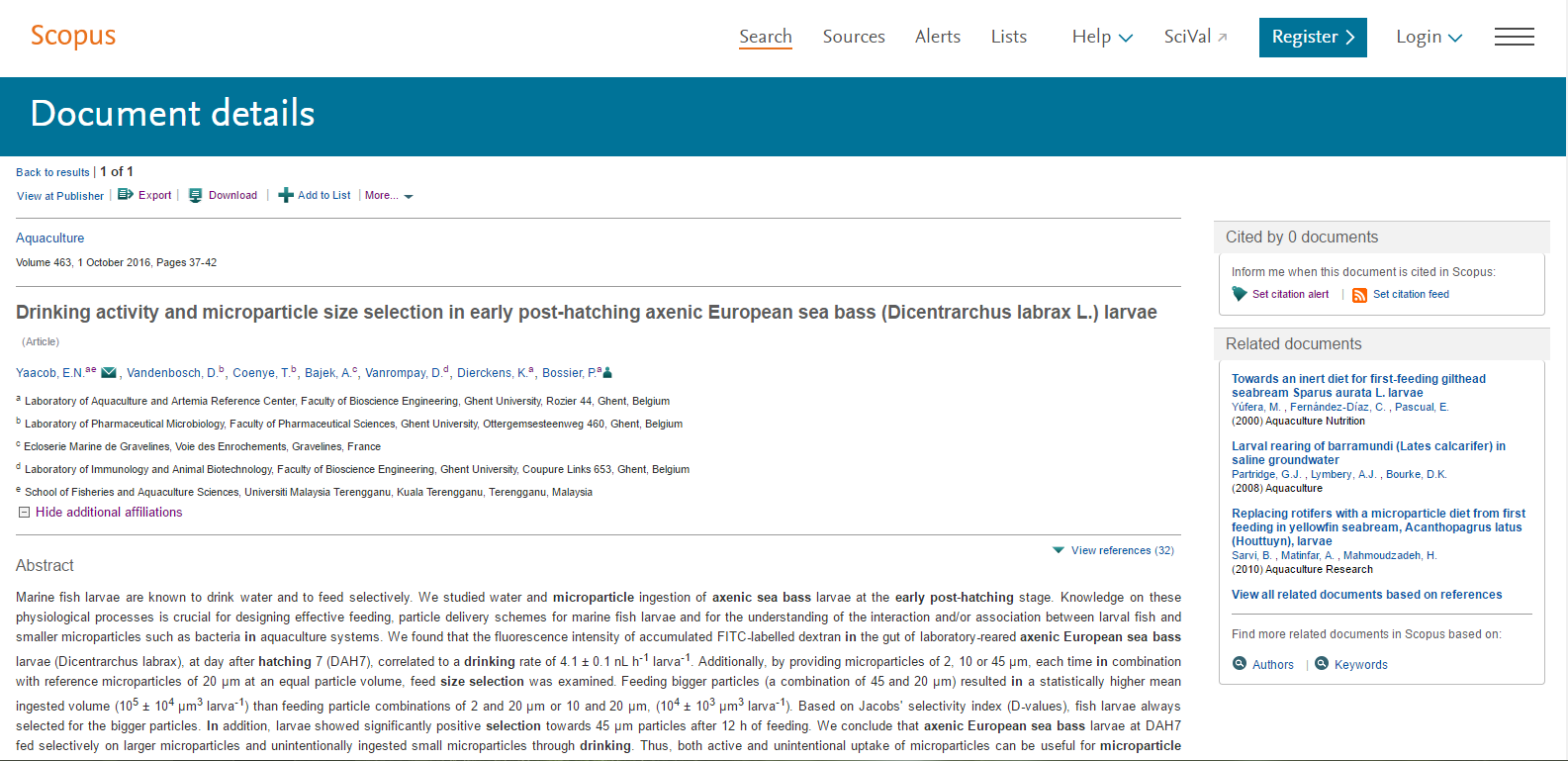
Task: Open author Bossier, P. profile
Action: 569,373
